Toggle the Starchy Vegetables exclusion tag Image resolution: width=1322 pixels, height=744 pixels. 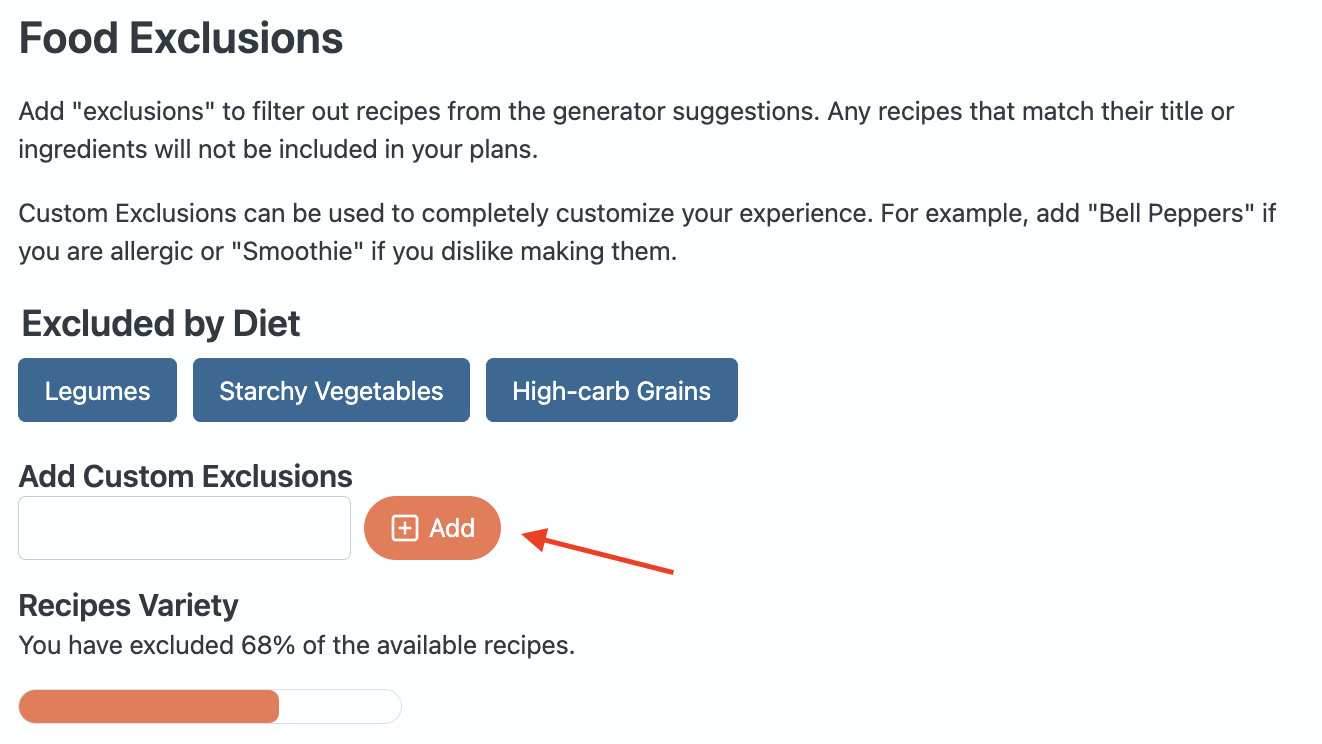pyautogui.click(x=331, y=391)
